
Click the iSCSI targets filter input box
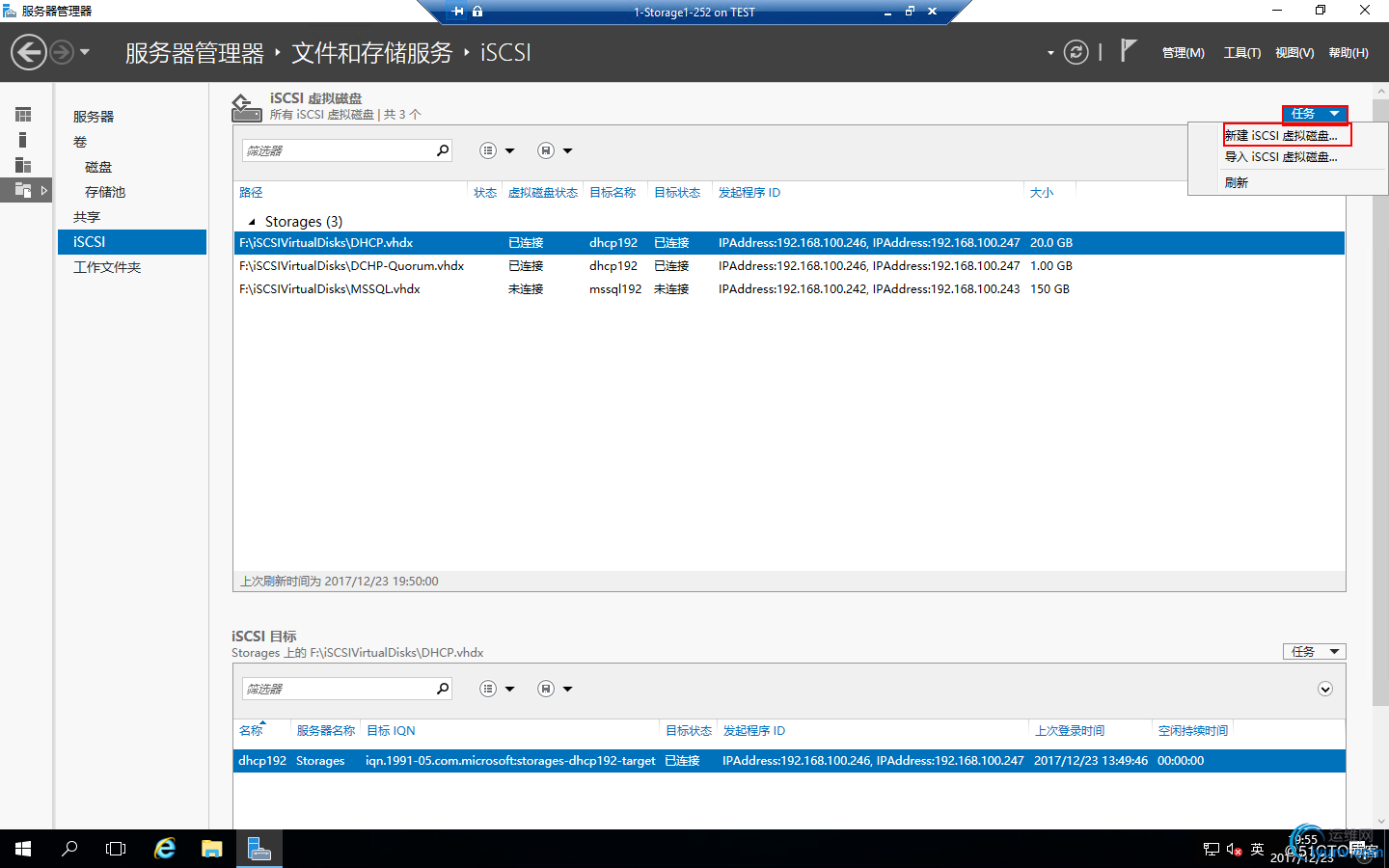(x=338, y=689)
